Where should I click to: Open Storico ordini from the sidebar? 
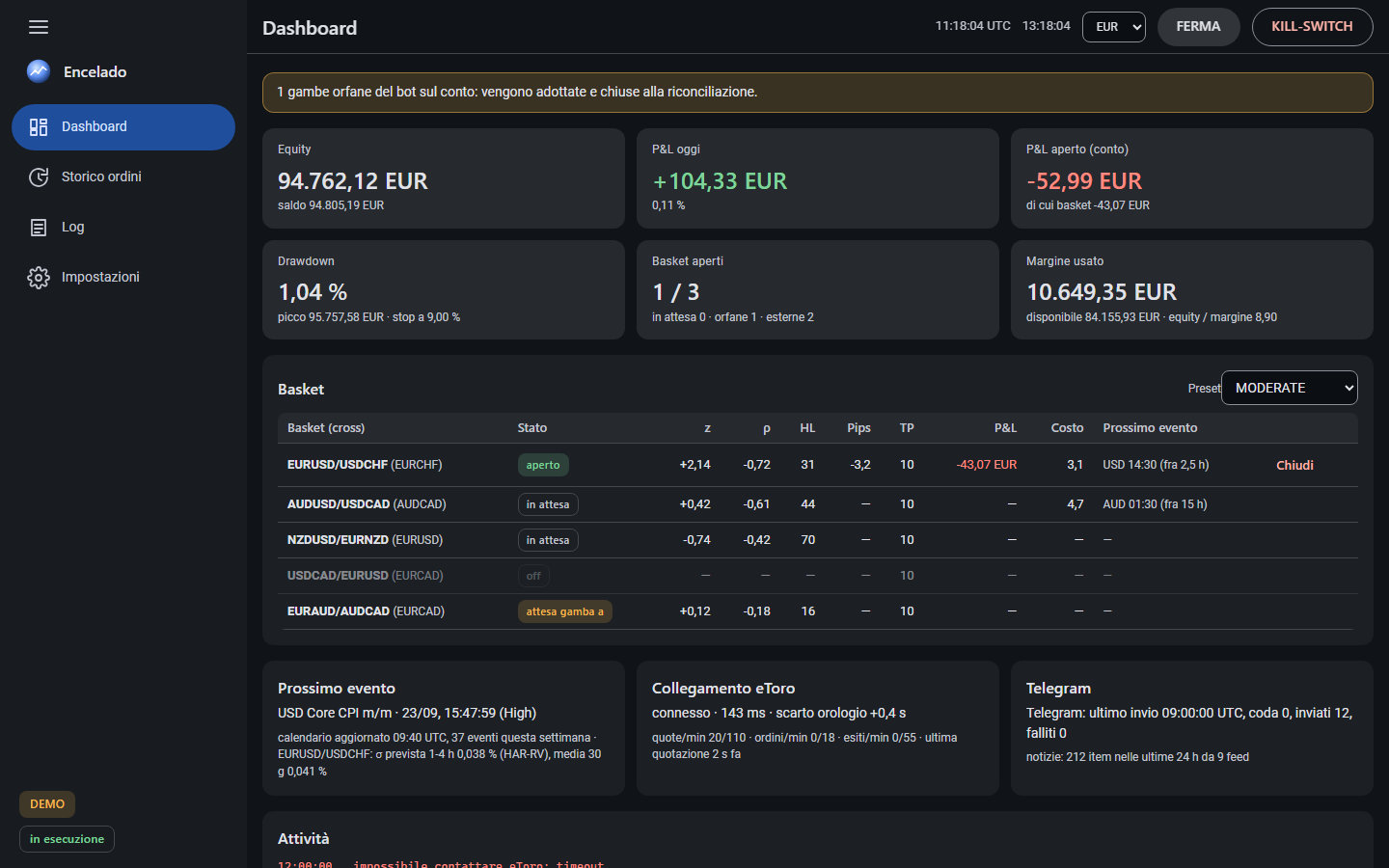[x=123, y=177]
